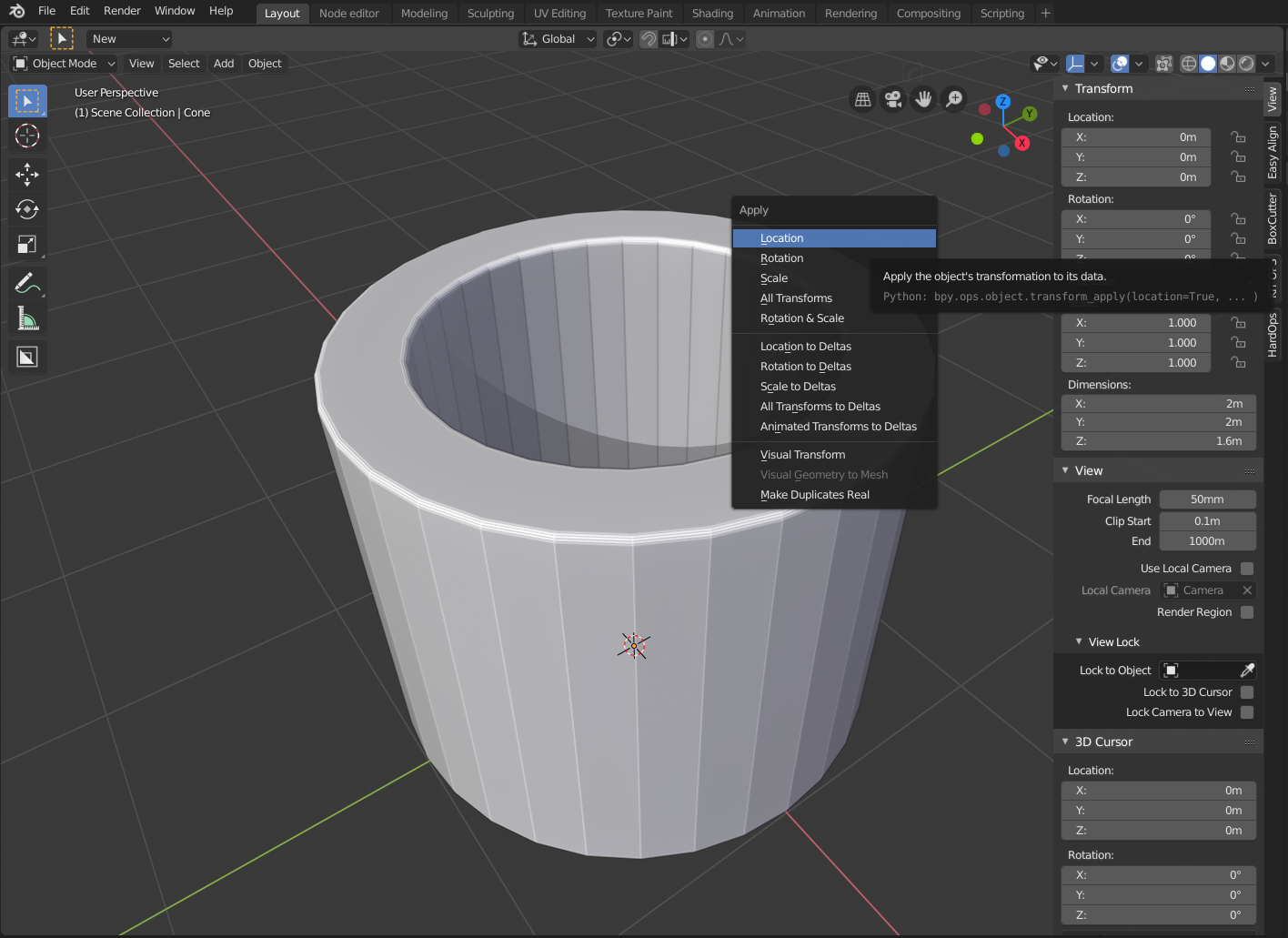The height and width of the screenshot is (938, 1288).
Task: Click the zoom magnifier viewport icon
Action: point(954,99)
